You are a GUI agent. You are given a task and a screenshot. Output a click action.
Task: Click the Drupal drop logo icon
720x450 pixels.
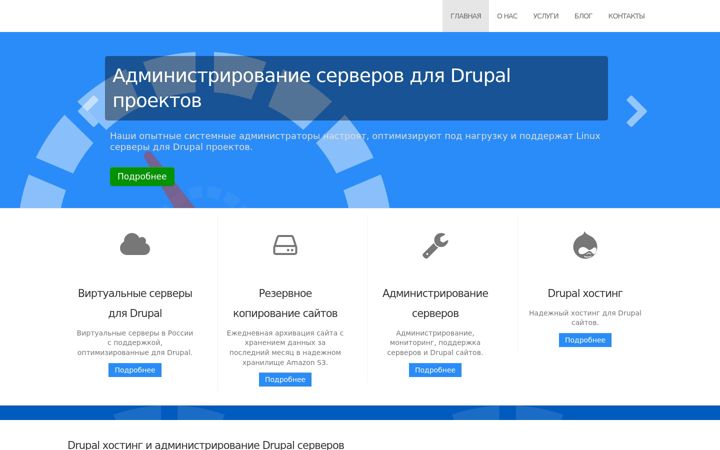585,245
